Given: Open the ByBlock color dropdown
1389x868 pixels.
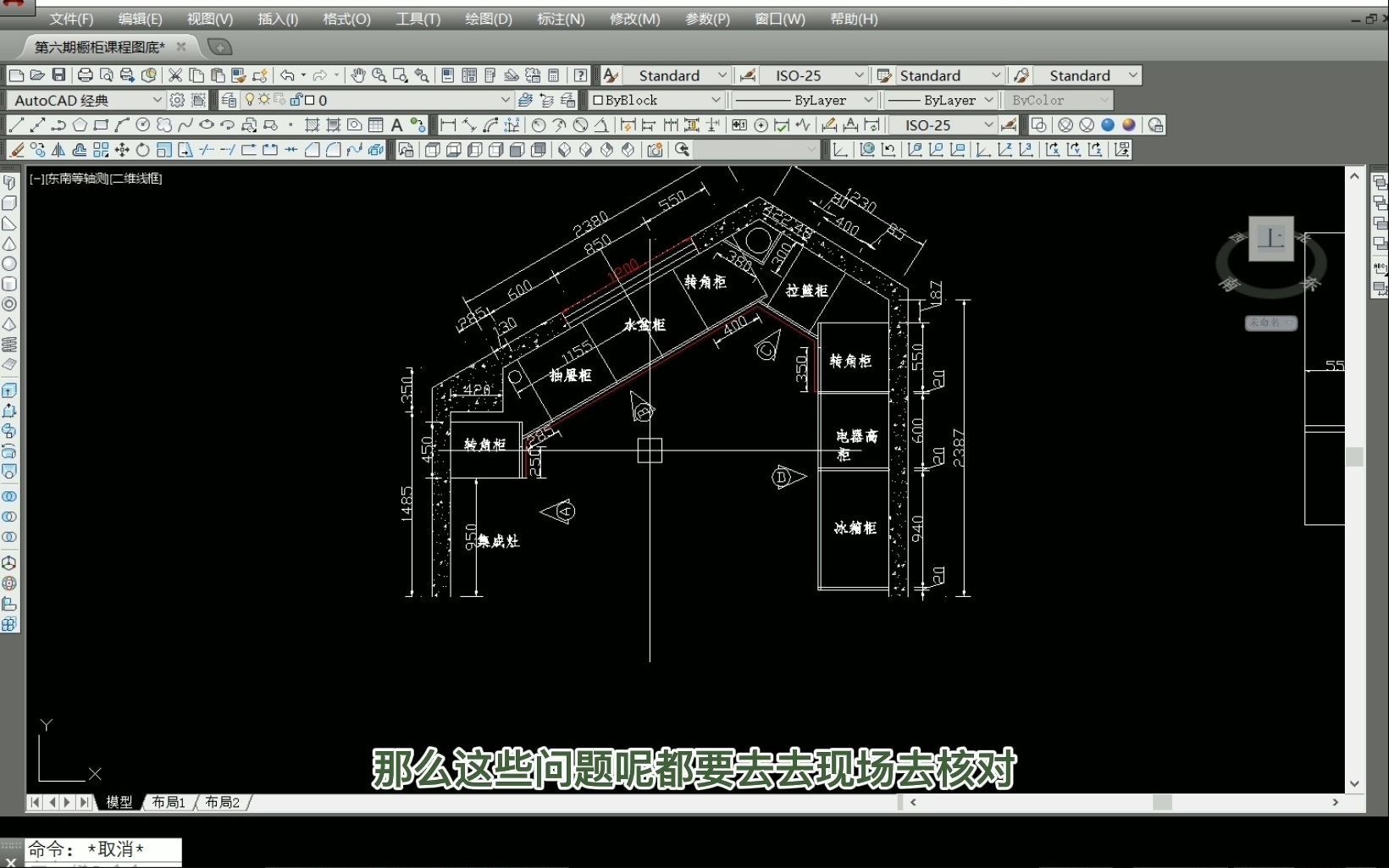Looking at the screenshot, I should 716,100.
